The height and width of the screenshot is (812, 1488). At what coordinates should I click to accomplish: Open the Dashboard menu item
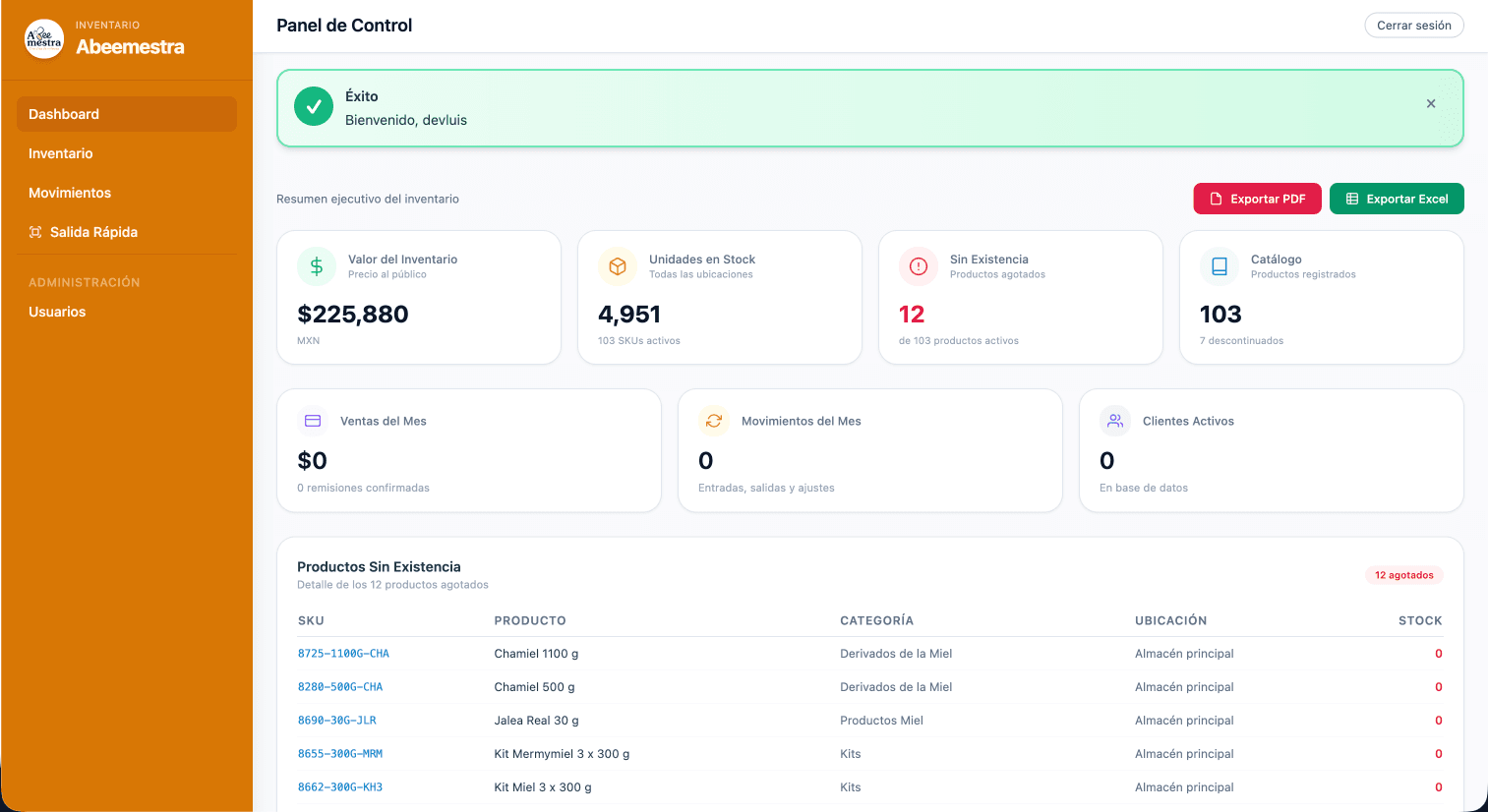point(127,114)
